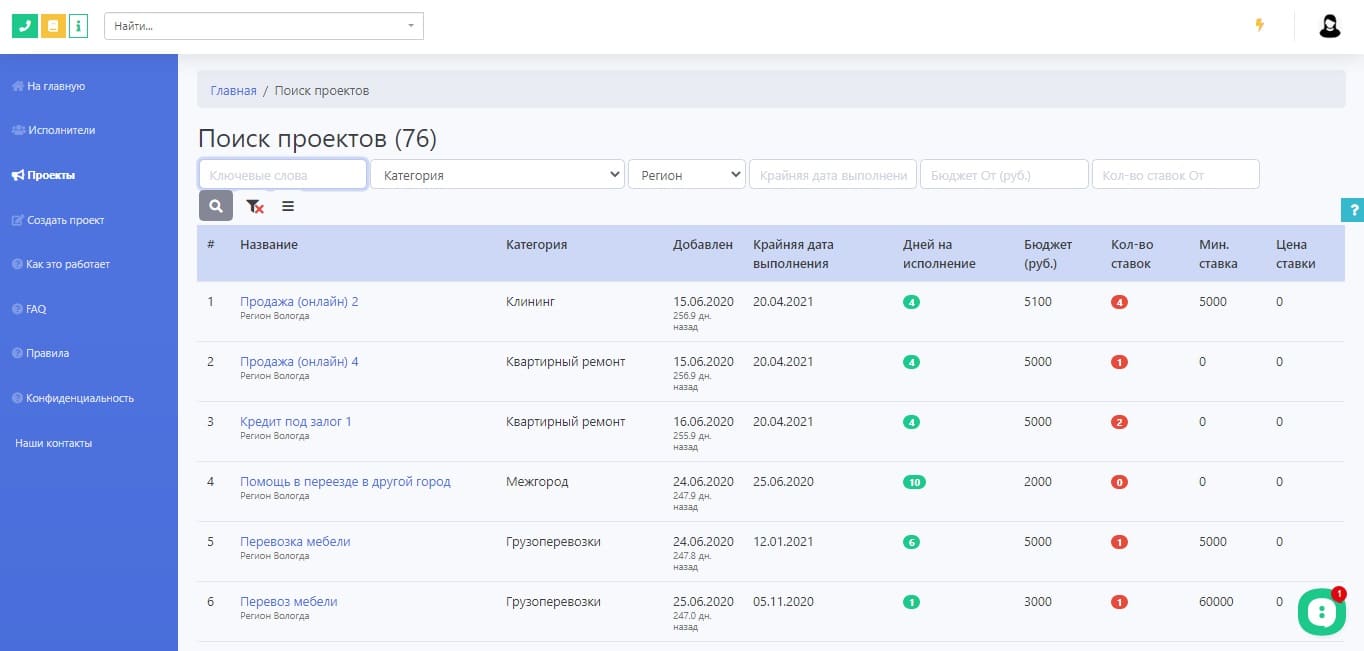Viewport: 1364px width, 651px height.
Task: Open the user avatar profile menu
Action: click(x=1329, y=26)
